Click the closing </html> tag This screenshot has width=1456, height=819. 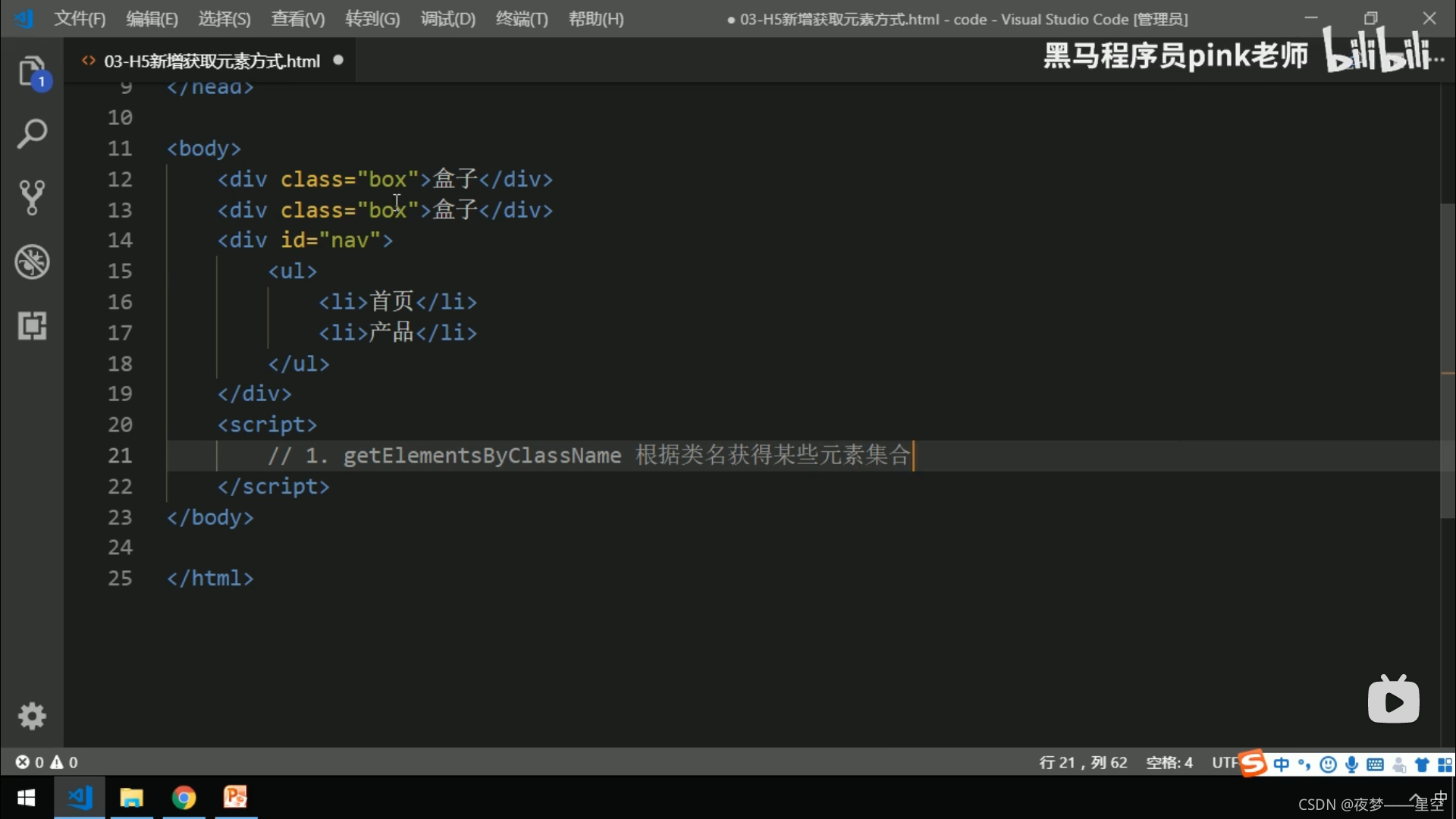tap(210, 579)
